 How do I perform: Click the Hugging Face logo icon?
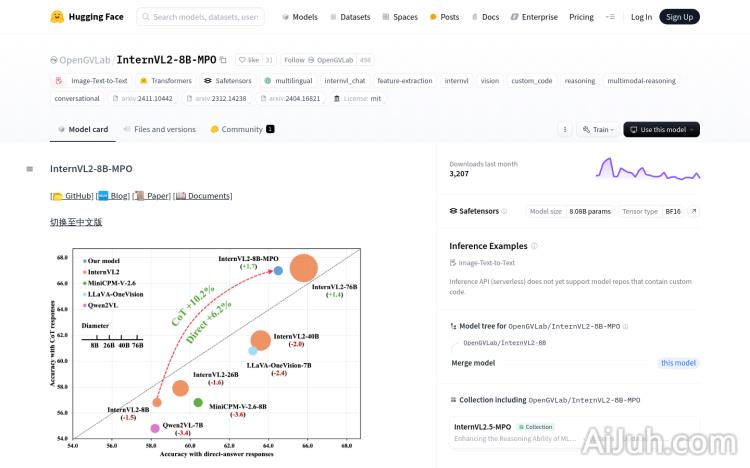[x=58, y=17]
